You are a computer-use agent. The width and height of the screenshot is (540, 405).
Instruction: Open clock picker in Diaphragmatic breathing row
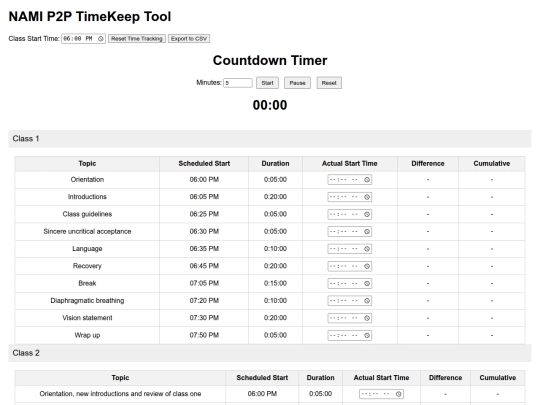click(x=367, y=301)
